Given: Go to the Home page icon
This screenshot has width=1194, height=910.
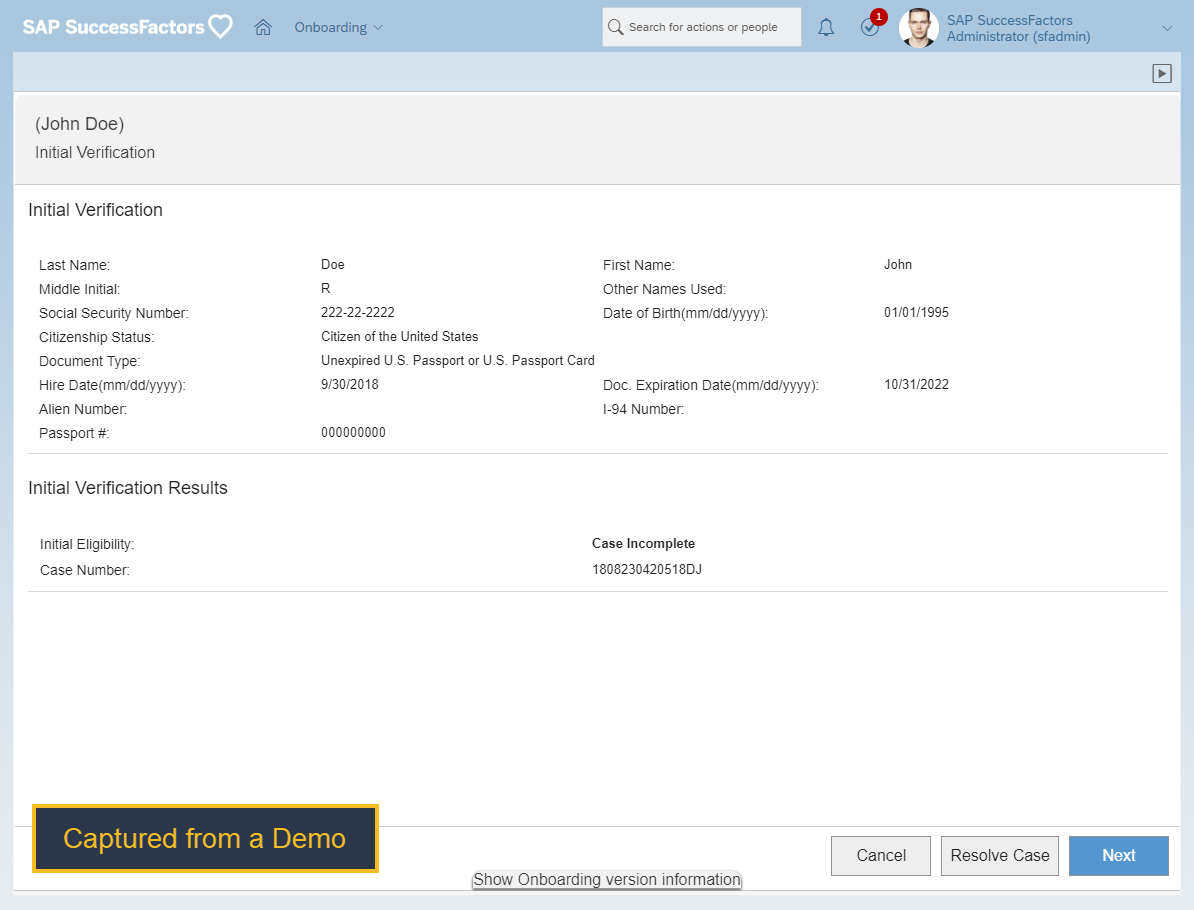Looking at the screenshot, I should pos(263,27).
